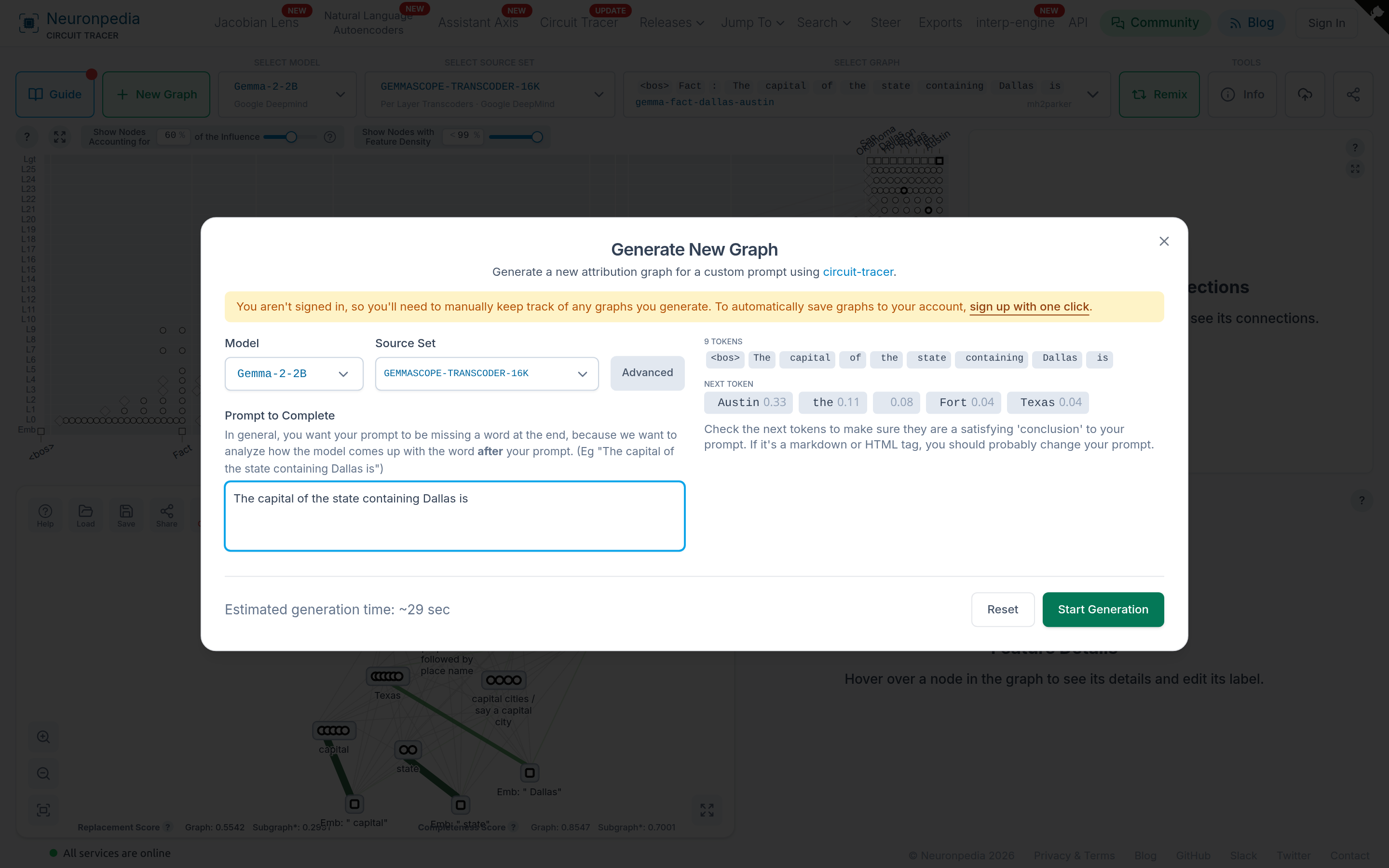Click the Reset button
Viewport: 1389px width, 868px height.
1003,610
